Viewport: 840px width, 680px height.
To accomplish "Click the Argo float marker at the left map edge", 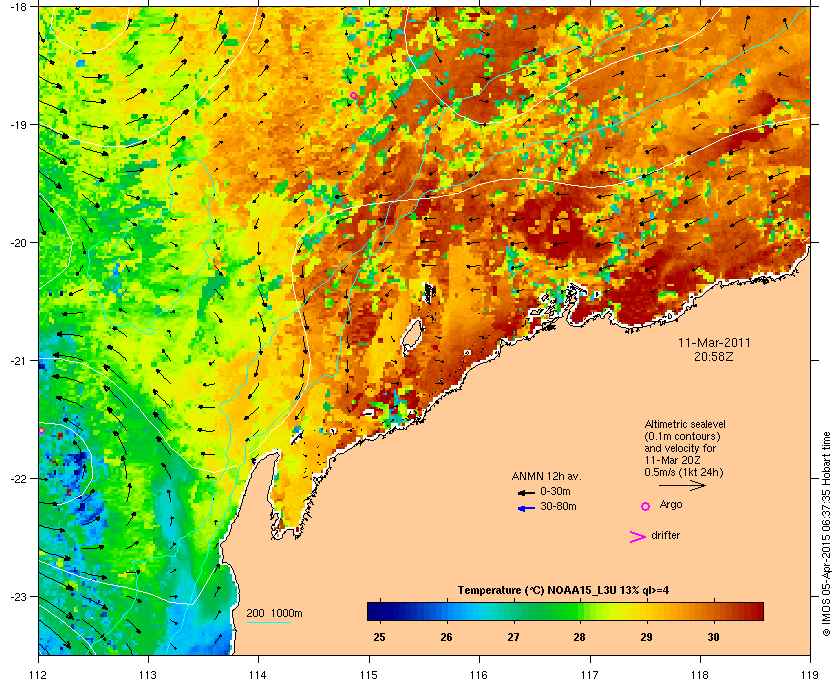I will click(x=41, y=430).
